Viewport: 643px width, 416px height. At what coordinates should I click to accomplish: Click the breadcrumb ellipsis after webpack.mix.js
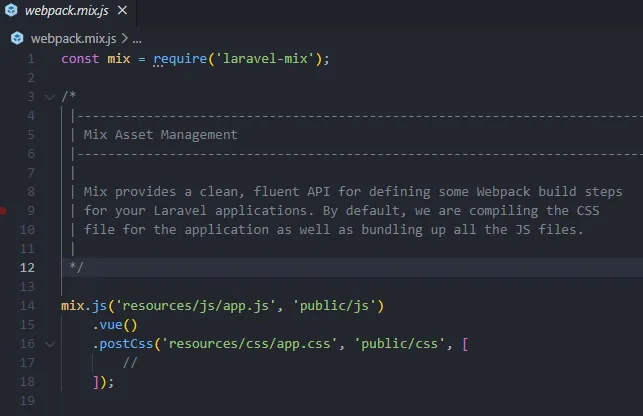pos(138,38)
